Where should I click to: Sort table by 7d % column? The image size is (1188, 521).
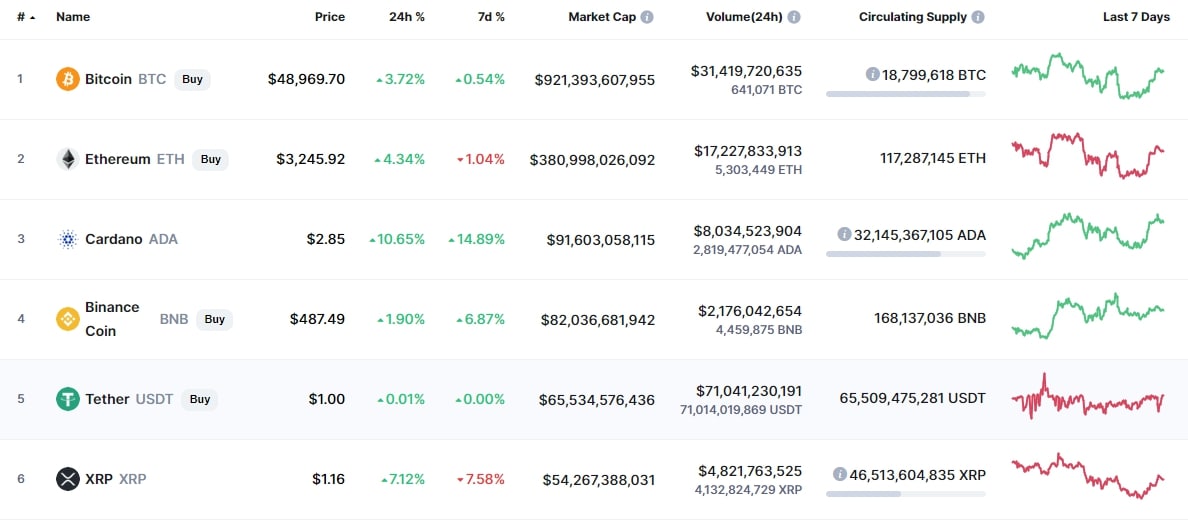tap(490, 17)
